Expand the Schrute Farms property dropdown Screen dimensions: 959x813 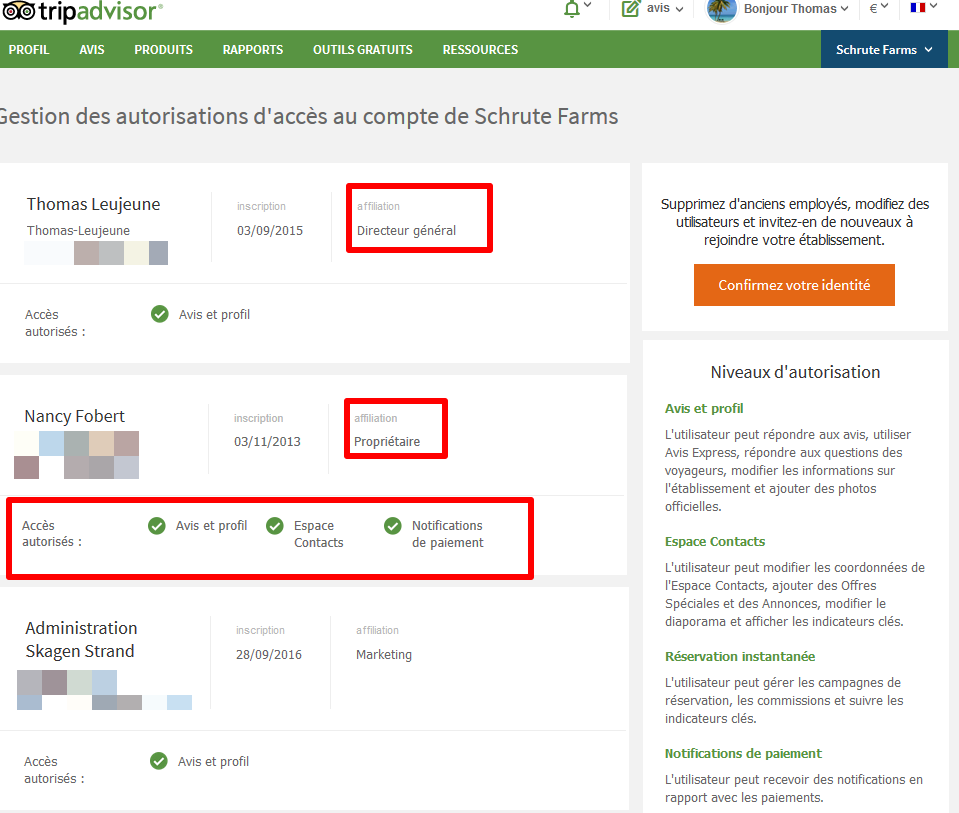[x=884, y=50]
